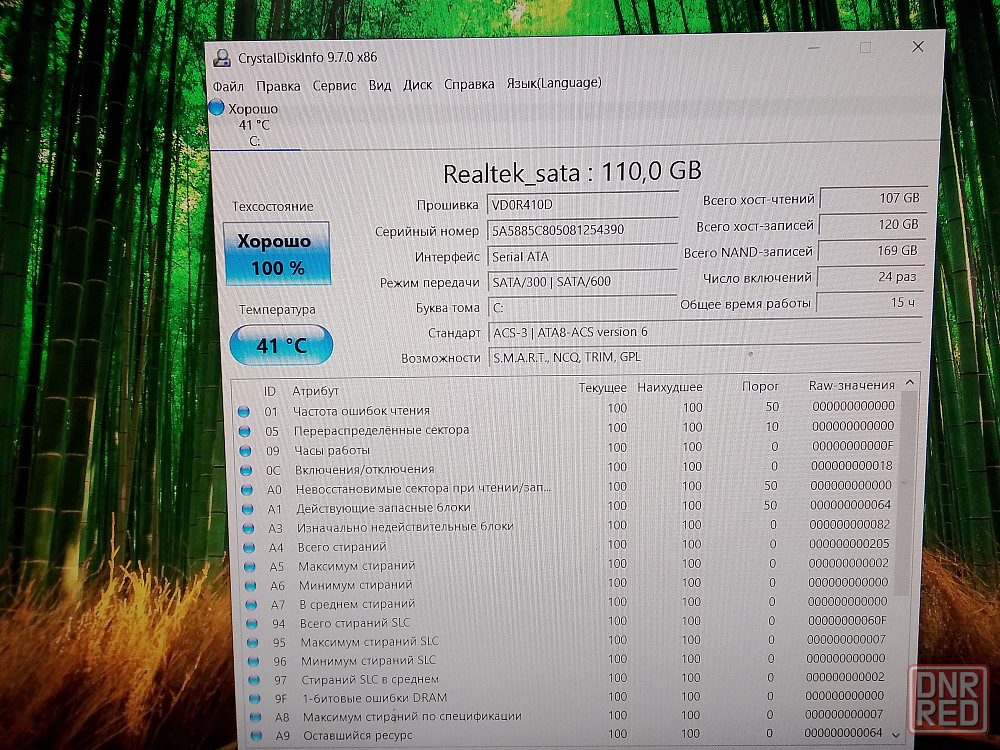Click the Raw-значения column header

851,386
